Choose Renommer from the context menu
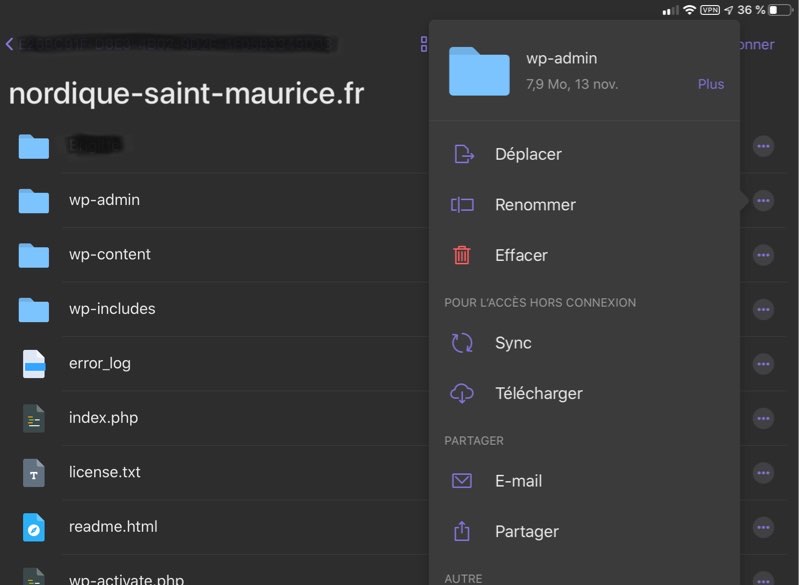Image resolution: width=799 pixels, height=585 pixels. [x=535, y=205]
